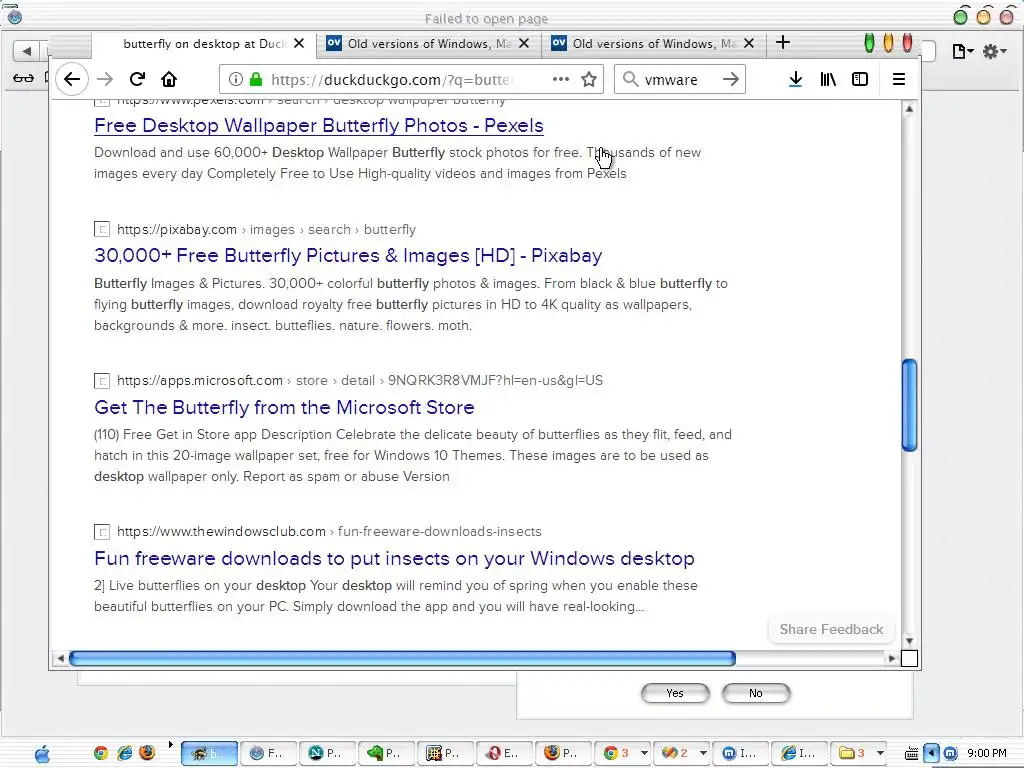Go back with the Firefox back arrow
The height and width of the screenshot is (768, 1024).
(x=72, y=80)
